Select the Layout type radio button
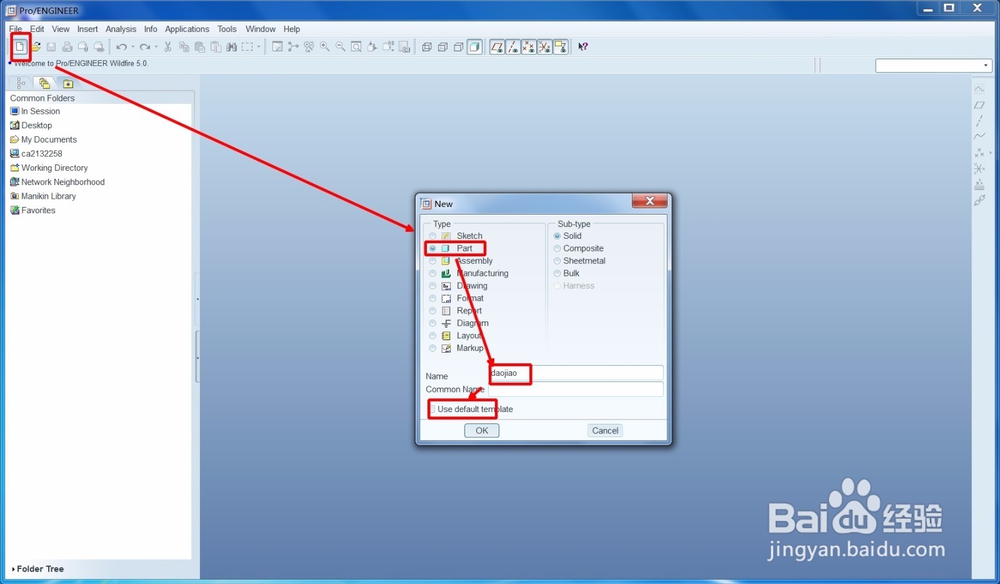 [x=432, y=335]
